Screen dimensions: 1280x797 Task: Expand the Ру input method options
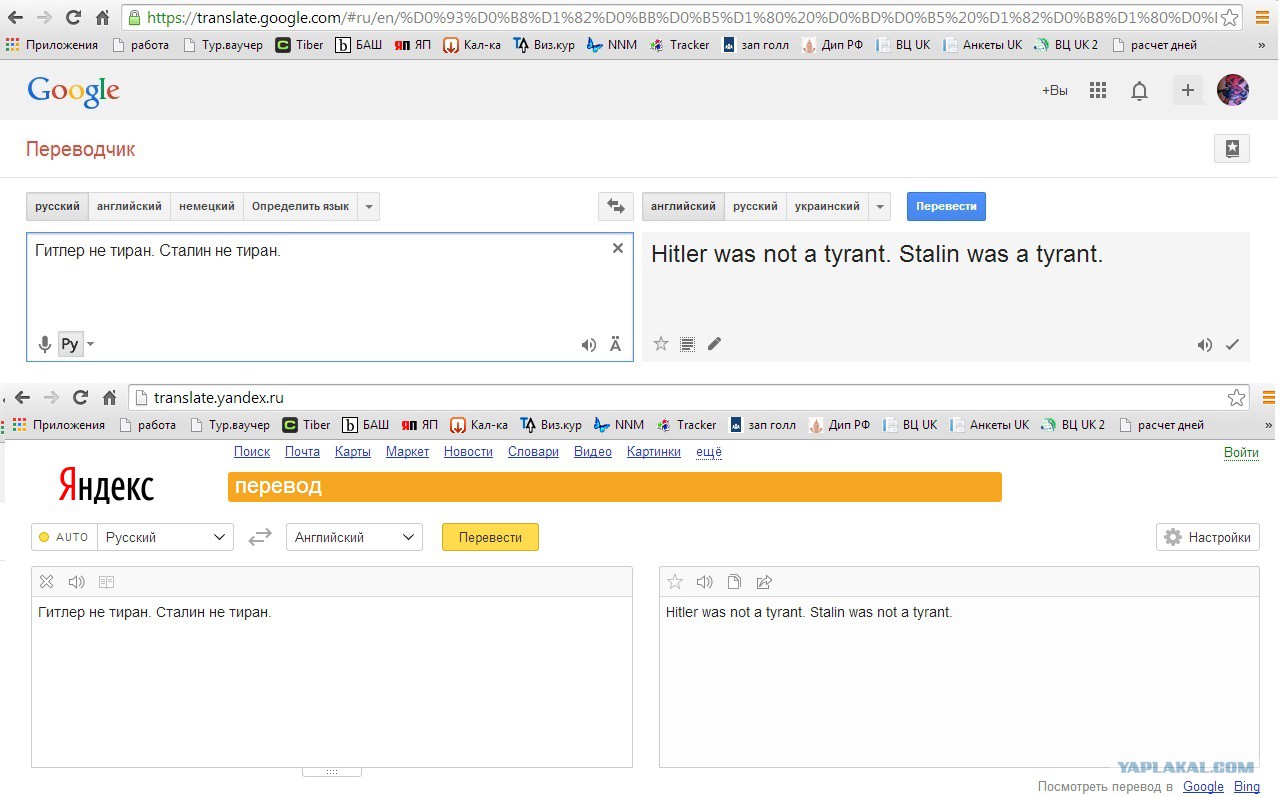click(90, 345)
